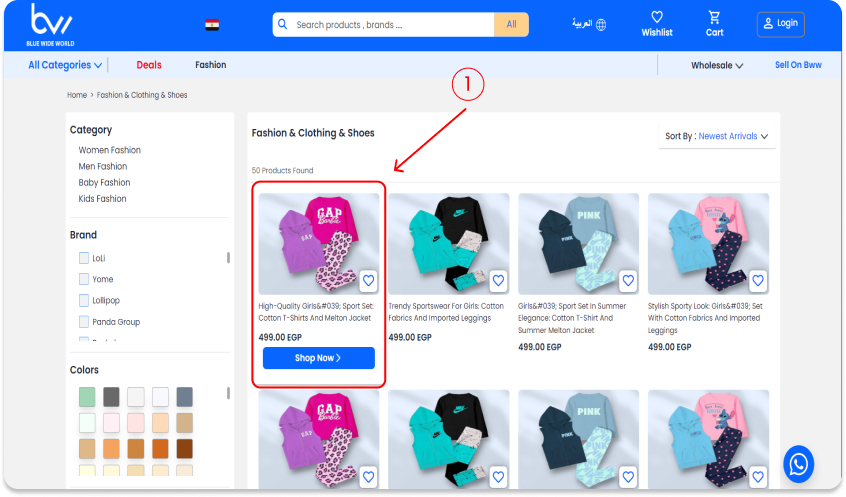Image resolution: width=846 pixels, height=497 pixels.
Task: Click the Blue Wide World logo
Action: [51, 25]
